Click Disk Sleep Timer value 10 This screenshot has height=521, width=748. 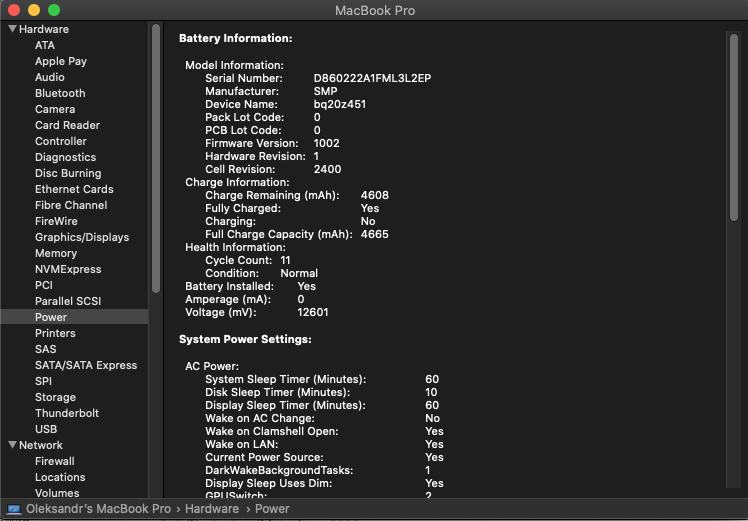pyautogui.click(x=431, y=393)
